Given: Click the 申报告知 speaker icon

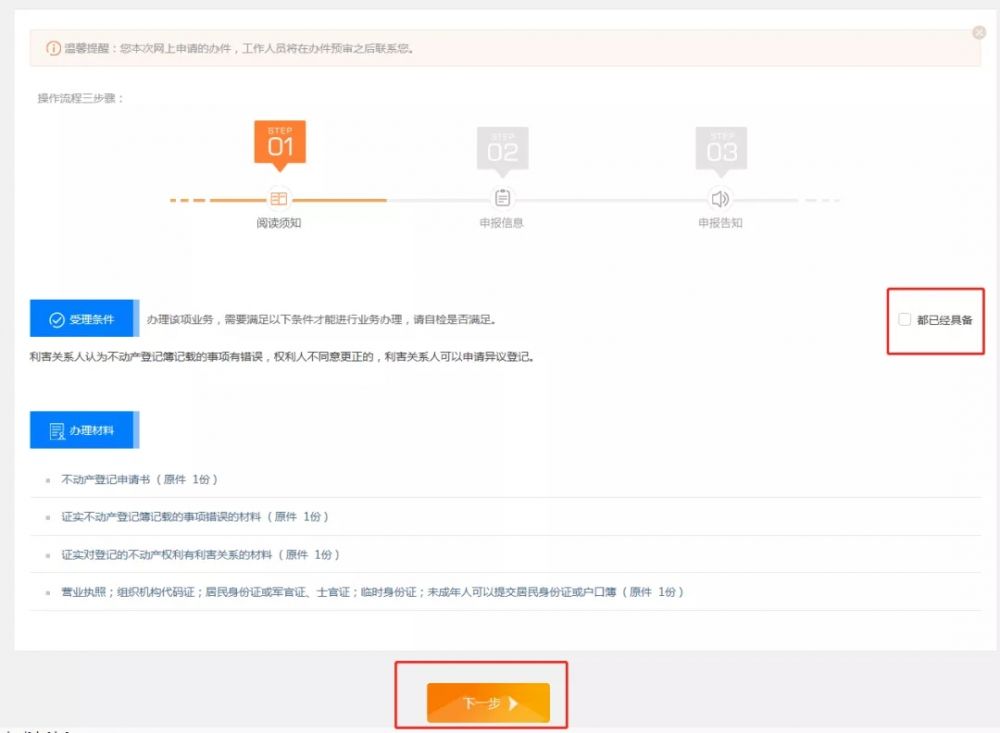Looking at the screenshot, I should 721,198.
